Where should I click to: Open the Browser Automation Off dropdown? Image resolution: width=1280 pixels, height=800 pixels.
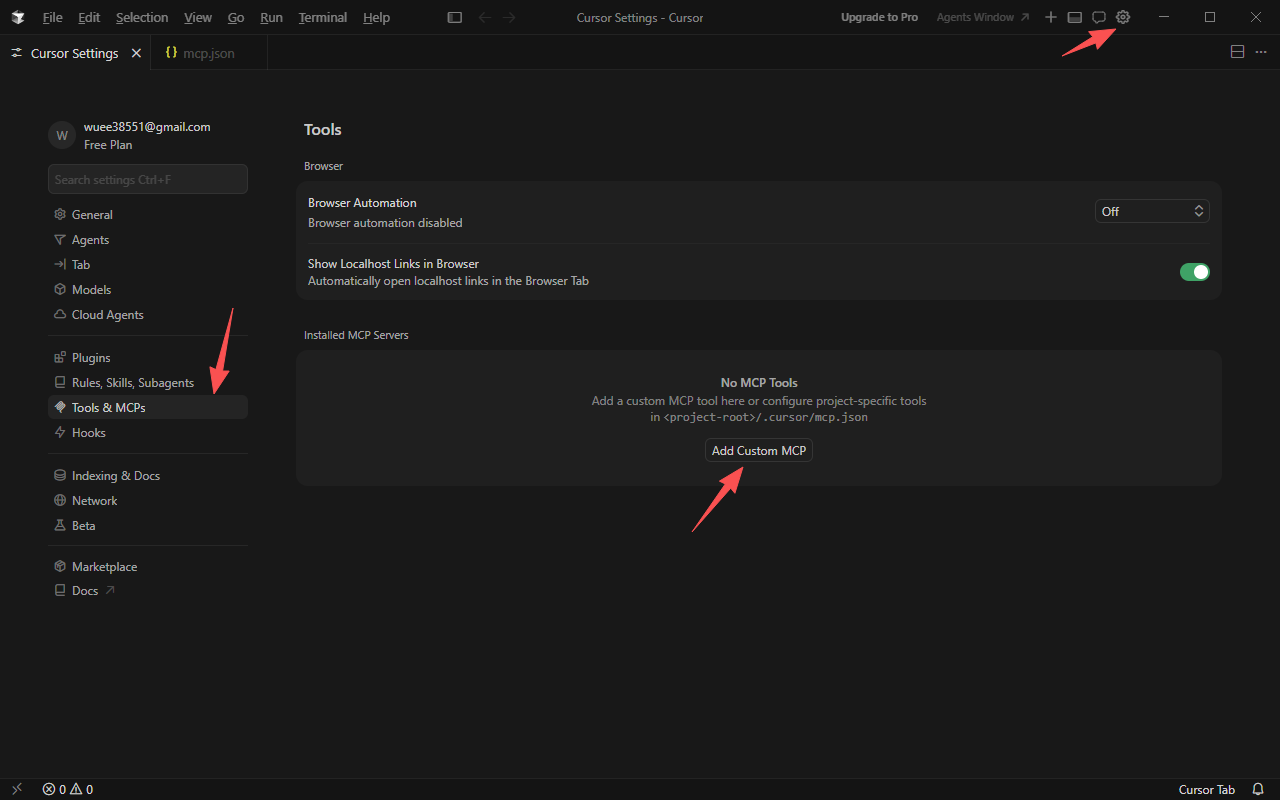click(x=1152, y=211)
